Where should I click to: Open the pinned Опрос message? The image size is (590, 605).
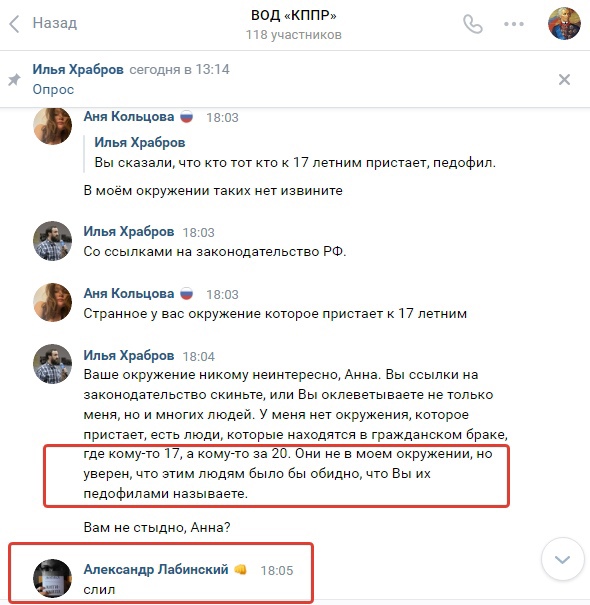(x=53, y=89)
